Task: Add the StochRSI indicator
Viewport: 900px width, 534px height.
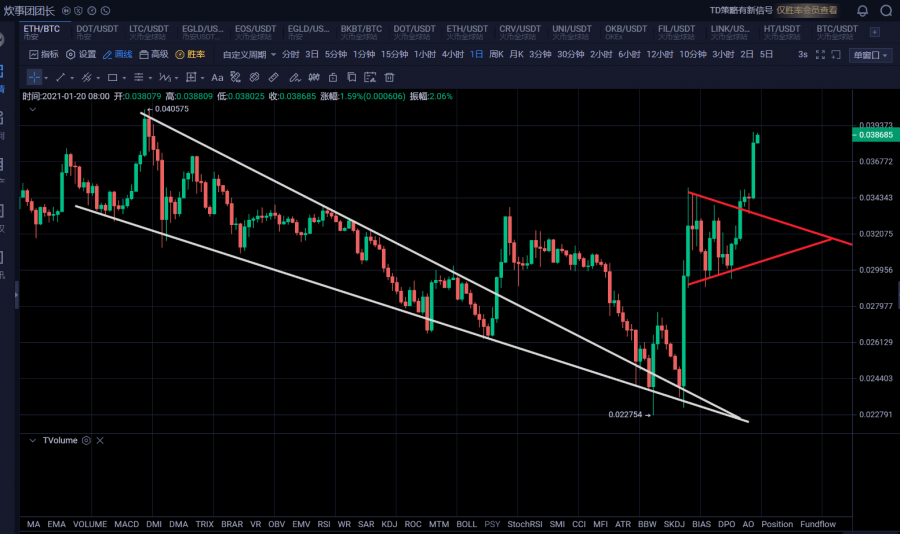Action: (525, 524)
